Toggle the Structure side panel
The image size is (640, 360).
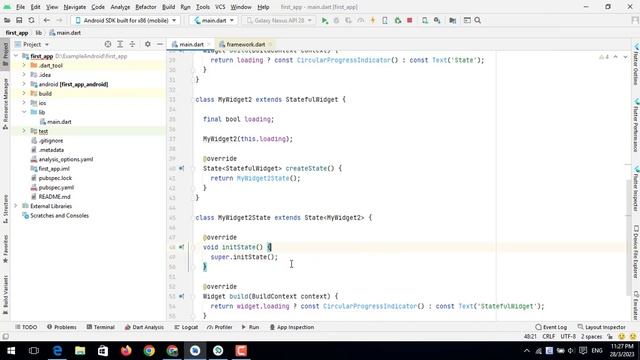(x=6, y=209)
